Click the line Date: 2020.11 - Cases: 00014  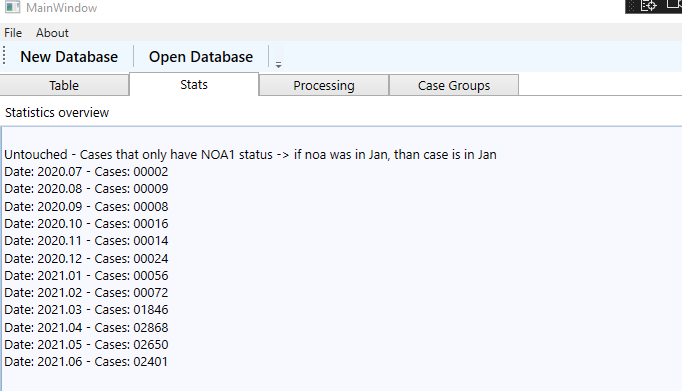point(86,241)
